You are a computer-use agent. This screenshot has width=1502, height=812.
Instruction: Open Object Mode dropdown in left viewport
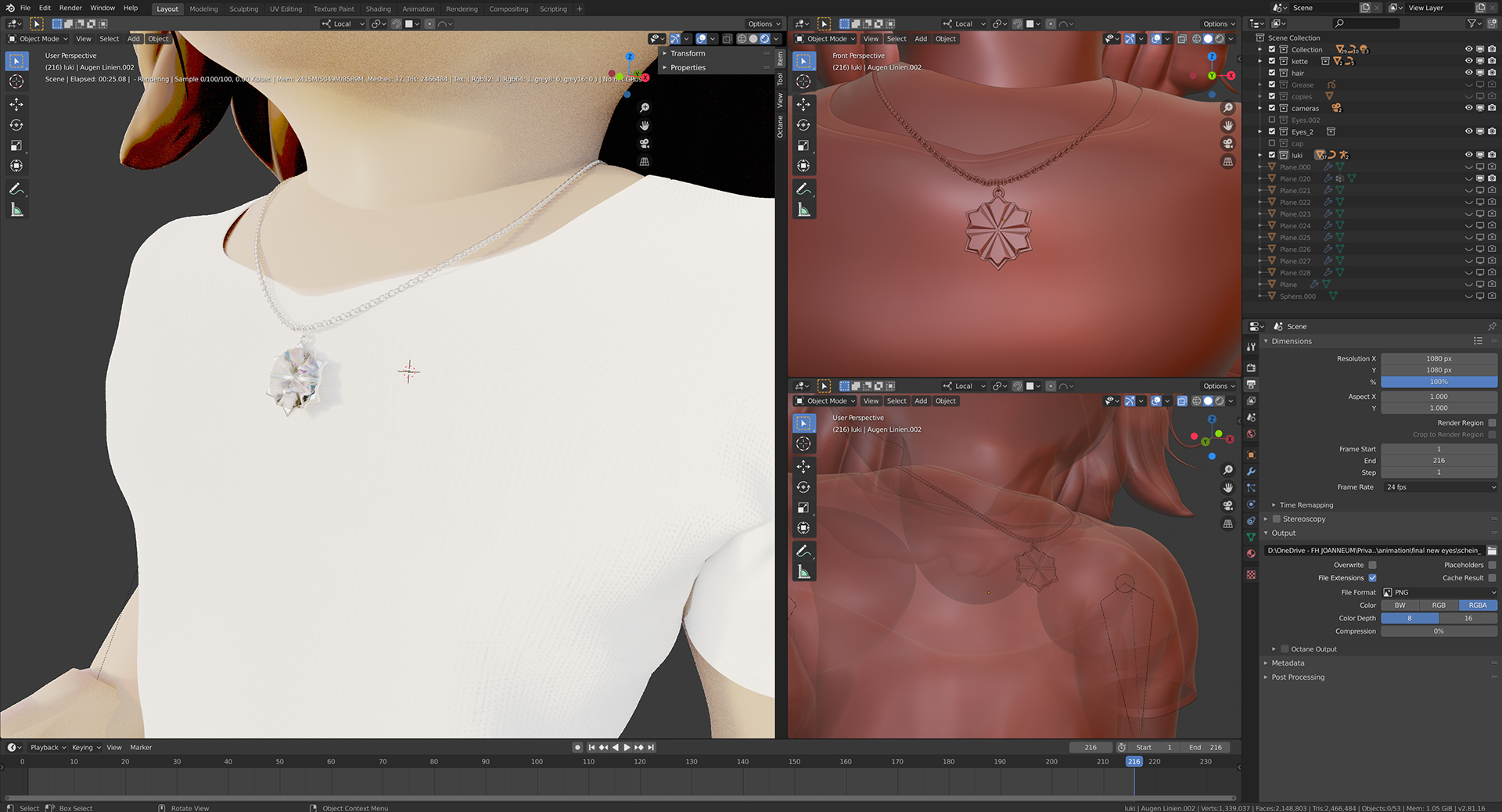click(x=38, y=39)
